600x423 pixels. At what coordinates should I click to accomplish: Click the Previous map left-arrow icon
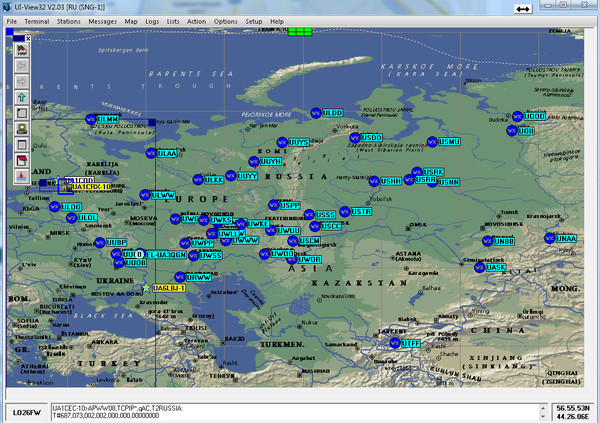pos(22,66)
